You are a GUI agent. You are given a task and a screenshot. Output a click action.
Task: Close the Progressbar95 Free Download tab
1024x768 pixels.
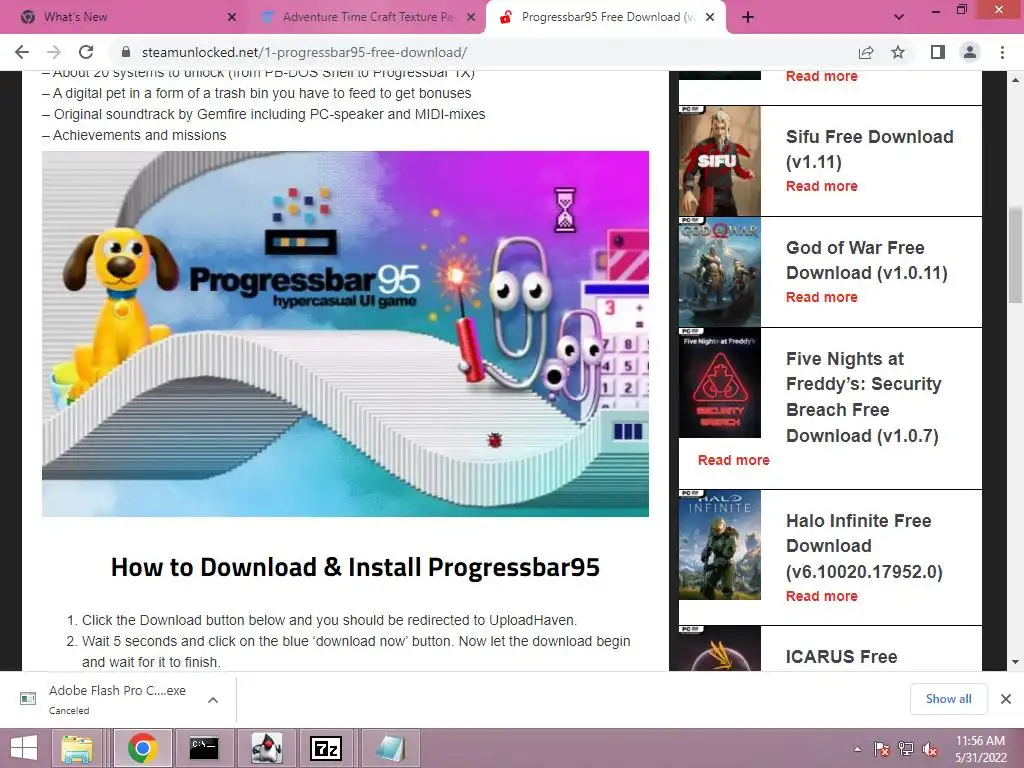click(711, 17)
